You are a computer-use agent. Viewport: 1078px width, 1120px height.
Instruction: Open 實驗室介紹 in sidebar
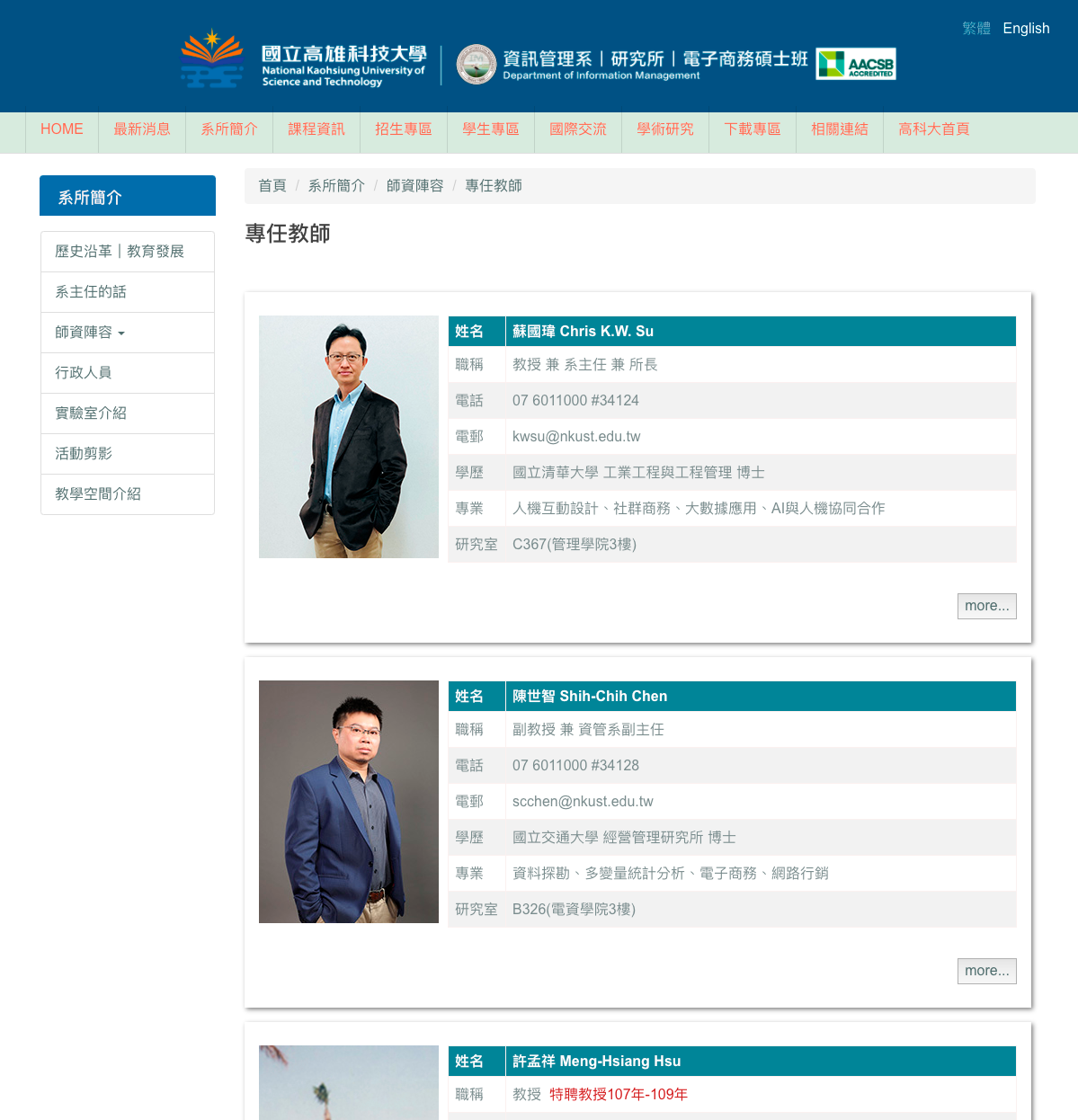click(x=128, y=413)
